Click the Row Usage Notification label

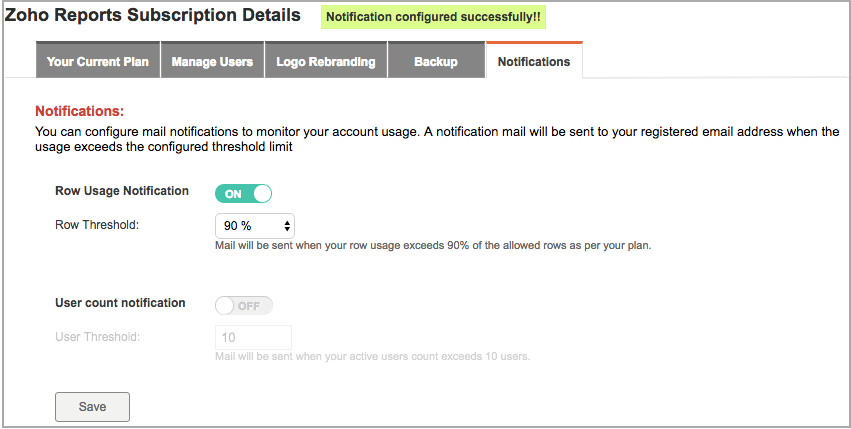tap(122, 191)
